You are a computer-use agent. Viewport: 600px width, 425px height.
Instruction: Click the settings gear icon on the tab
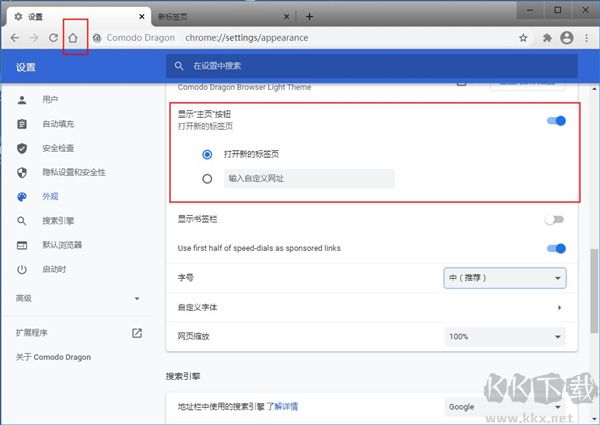[x=18, y=16]
